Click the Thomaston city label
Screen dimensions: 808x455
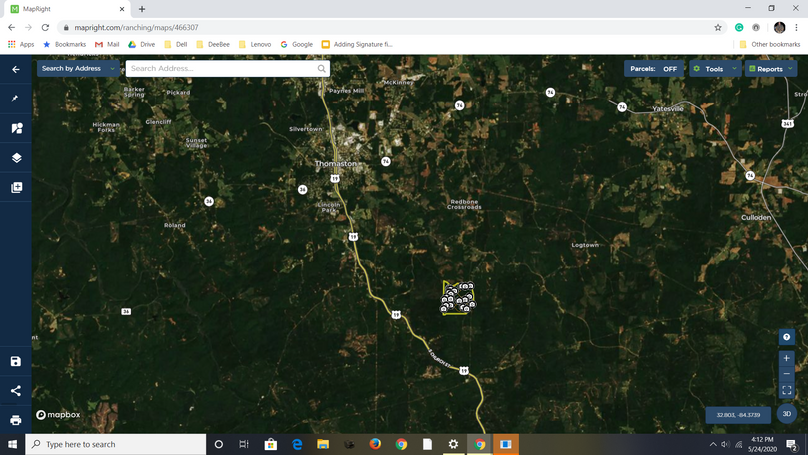pos(335,163)
